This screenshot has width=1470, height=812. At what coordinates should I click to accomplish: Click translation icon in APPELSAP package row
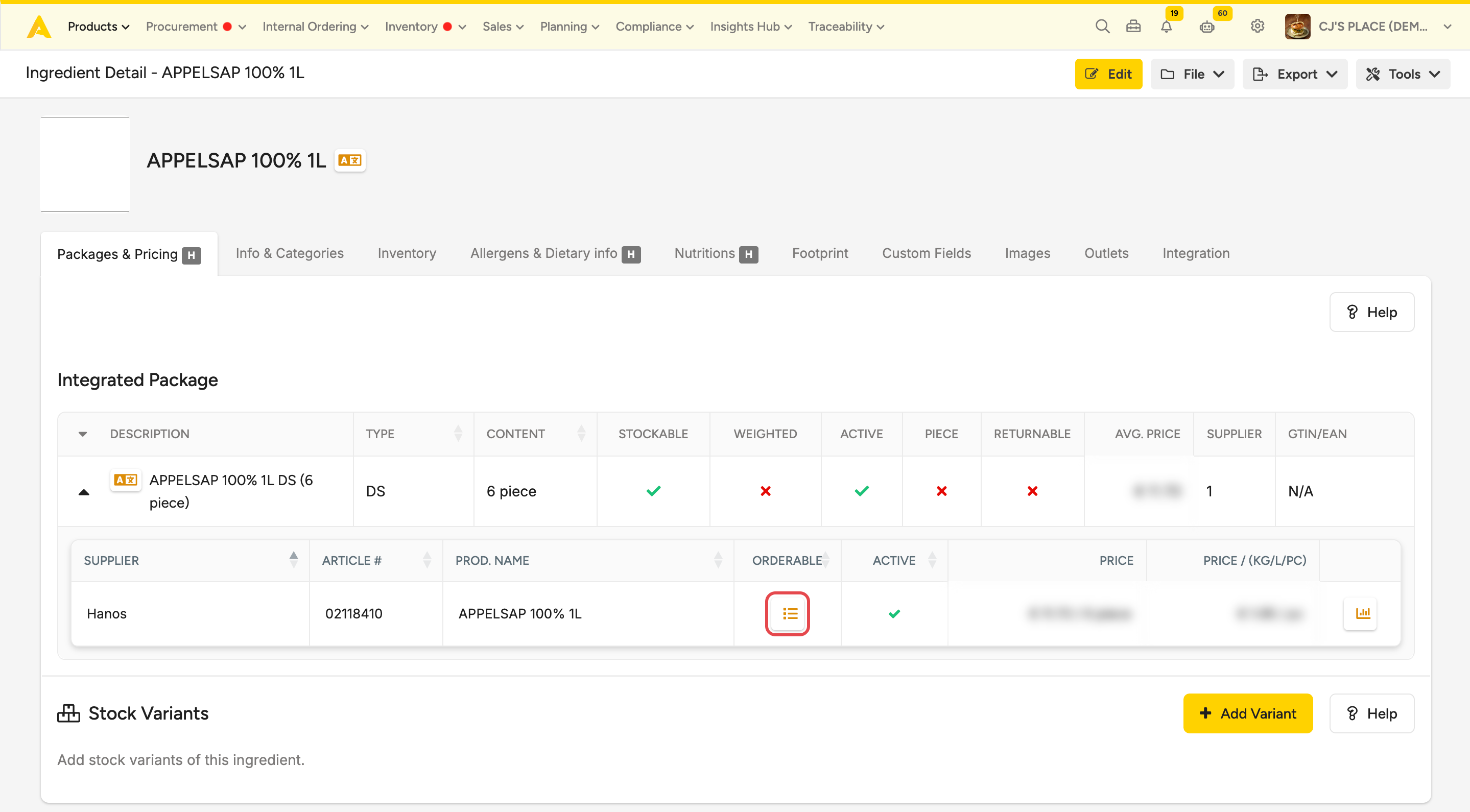point(125,480)
